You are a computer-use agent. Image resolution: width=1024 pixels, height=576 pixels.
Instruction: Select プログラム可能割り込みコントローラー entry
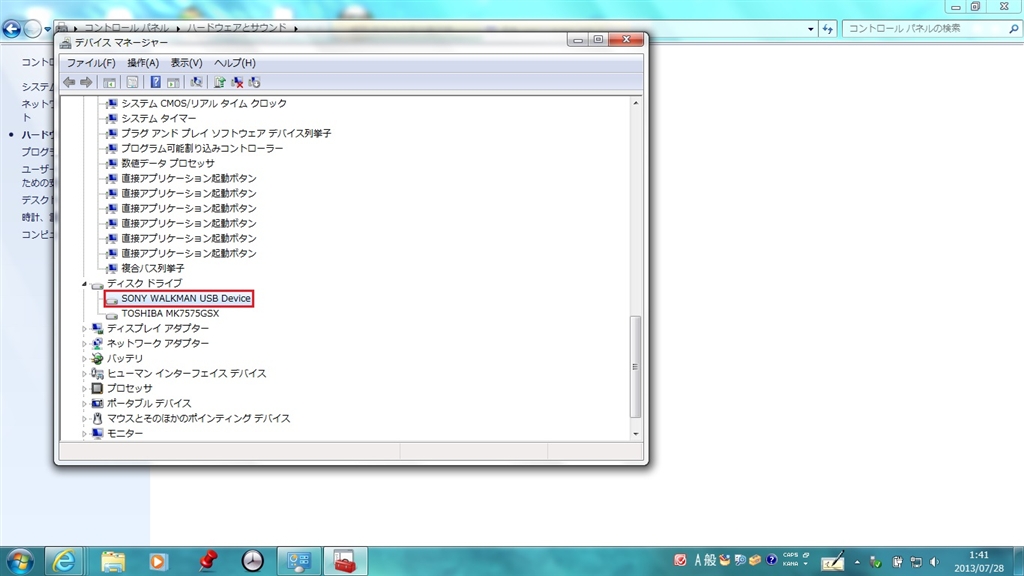coord(202,148)
